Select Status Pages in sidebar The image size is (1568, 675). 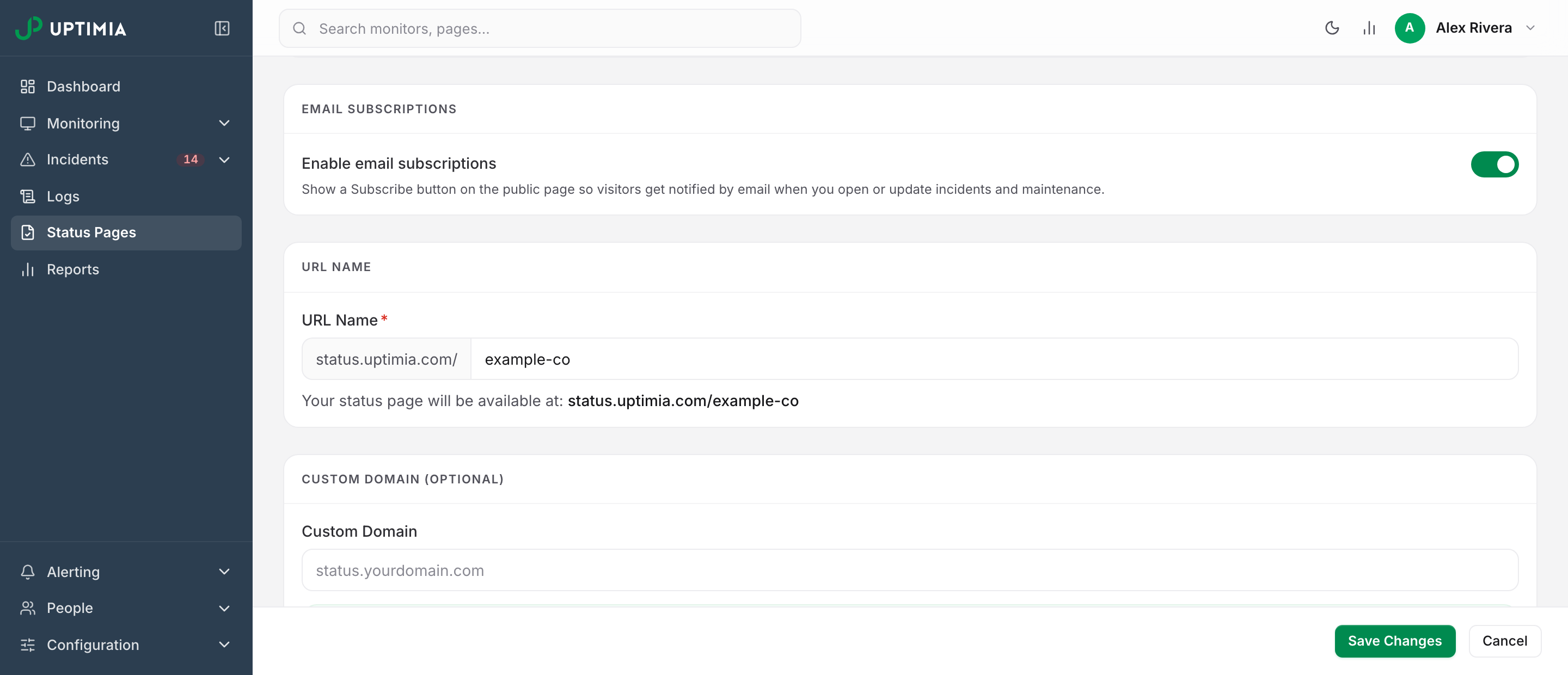click(x=126, y=232)
